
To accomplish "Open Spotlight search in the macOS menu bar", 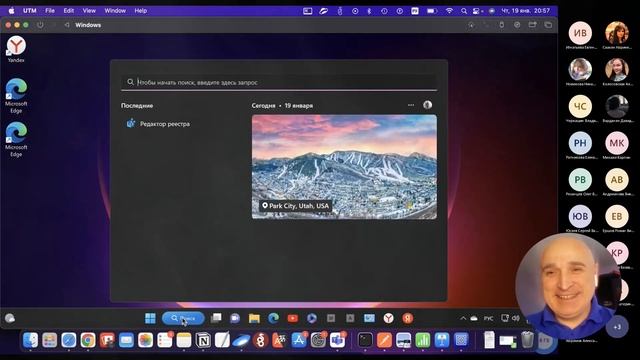I will [464, 11].
